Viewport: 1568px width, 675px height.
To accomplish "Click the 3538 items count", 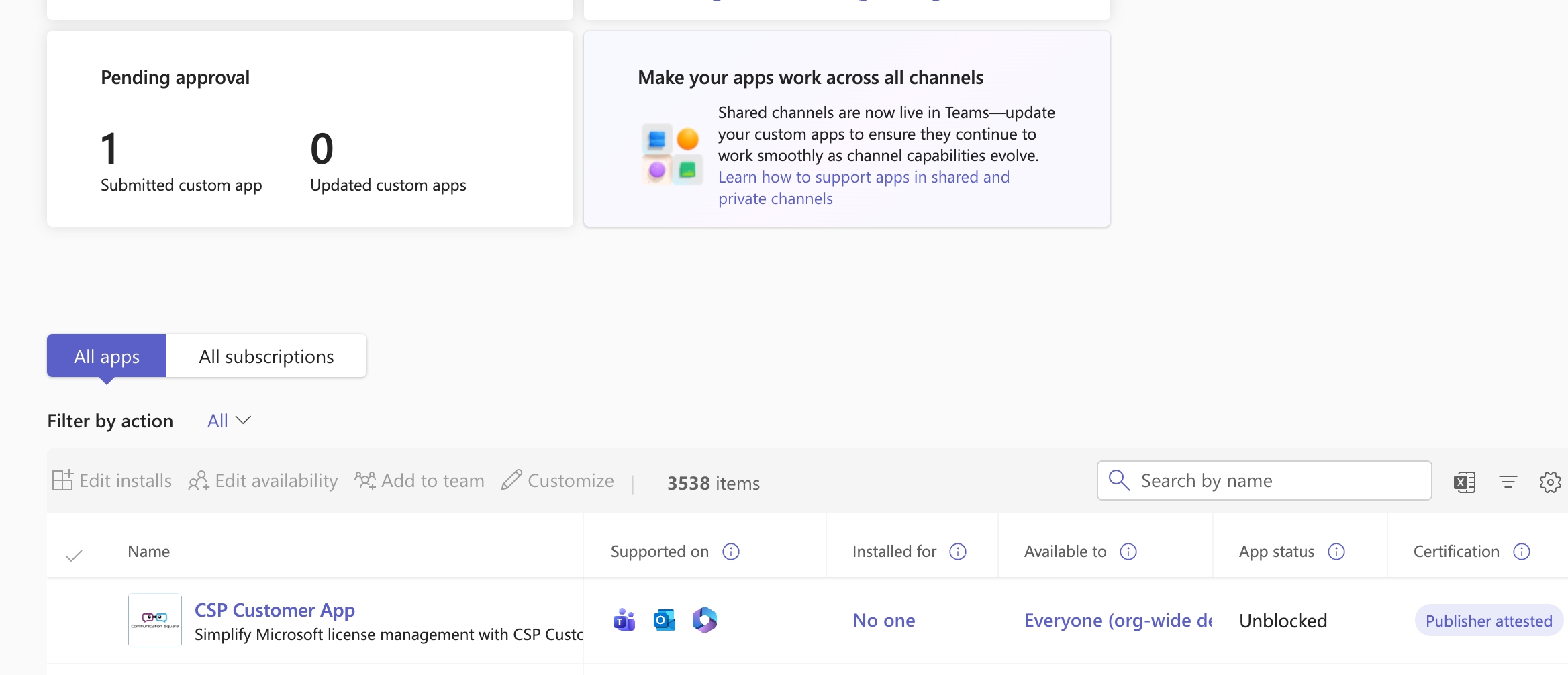I will coord(714,483).
